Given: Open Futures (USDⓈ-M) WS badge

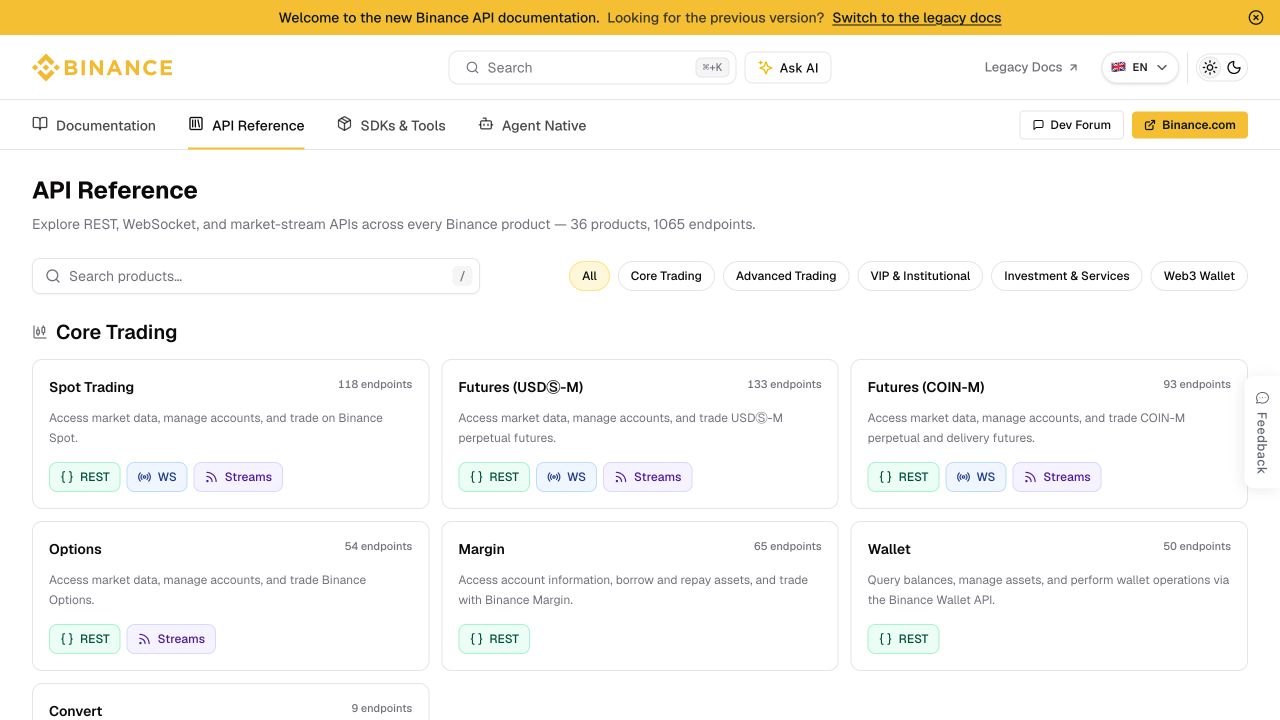Looking at the screenshot, I should click(566, 477).
